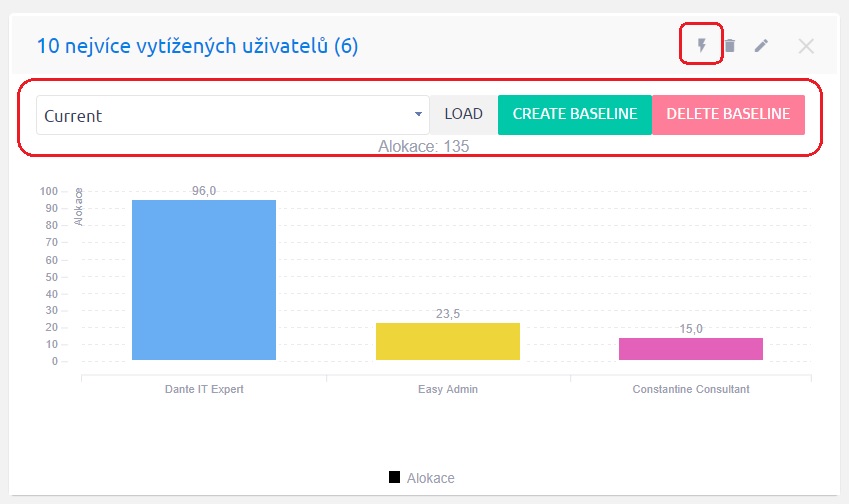Open the Current baseline dropdown
The width and height of the screenshot is (849, 504).
tap(232, 115)
